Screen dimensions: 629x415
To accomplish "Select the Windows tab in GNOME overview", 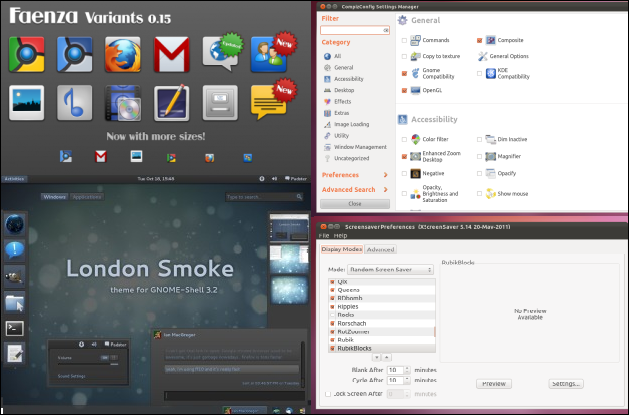I will 55,197.
